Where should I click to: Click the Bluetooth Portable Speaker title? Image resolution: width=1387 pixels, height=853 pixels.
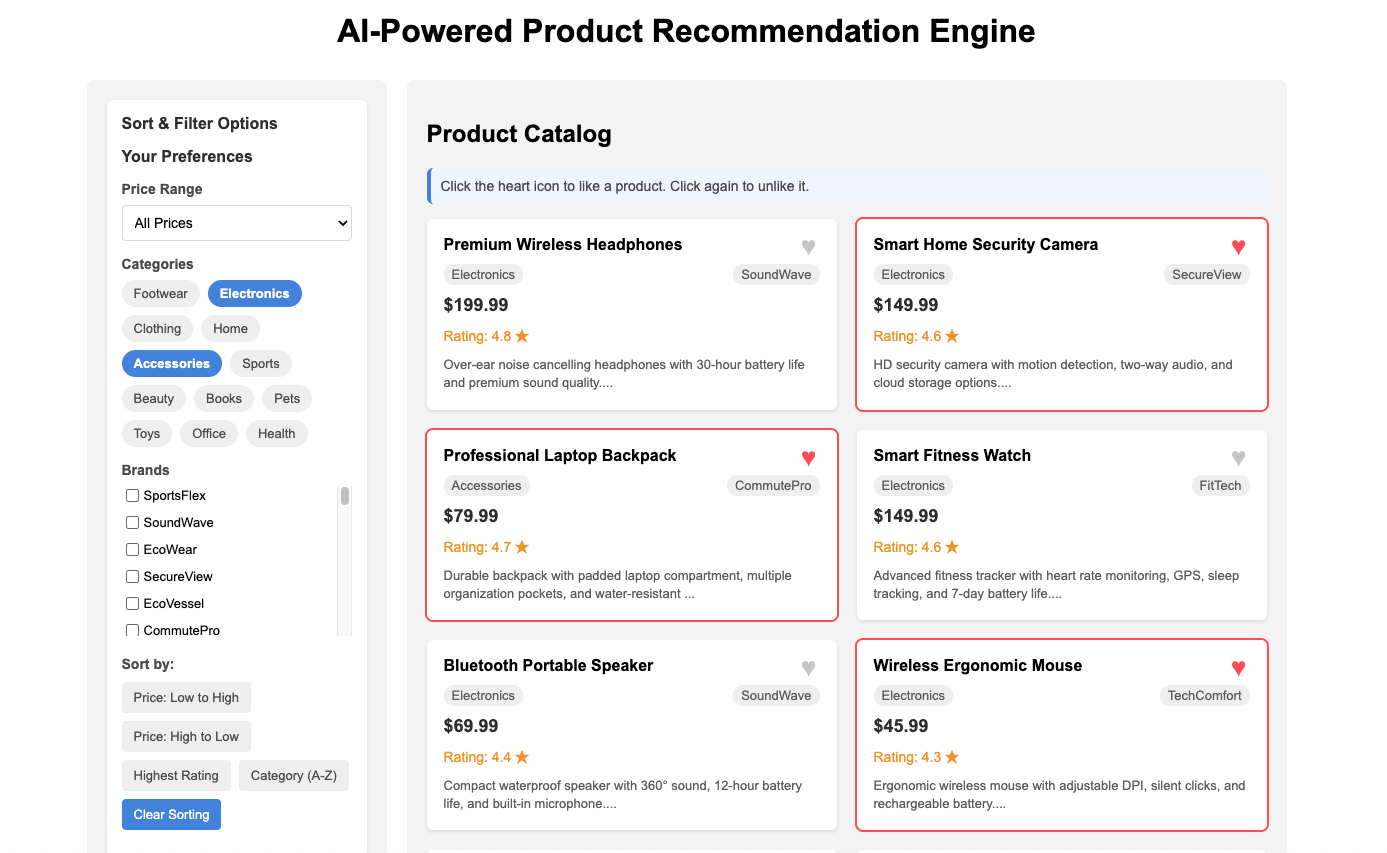(548, 665)
